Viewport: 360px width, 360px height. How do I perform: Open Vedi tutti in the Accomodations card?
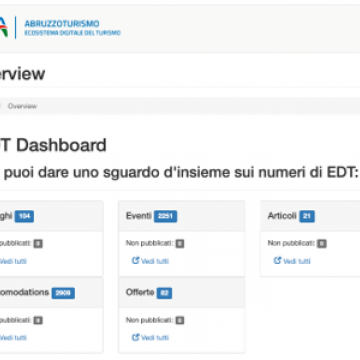click(x=13, y=338)
